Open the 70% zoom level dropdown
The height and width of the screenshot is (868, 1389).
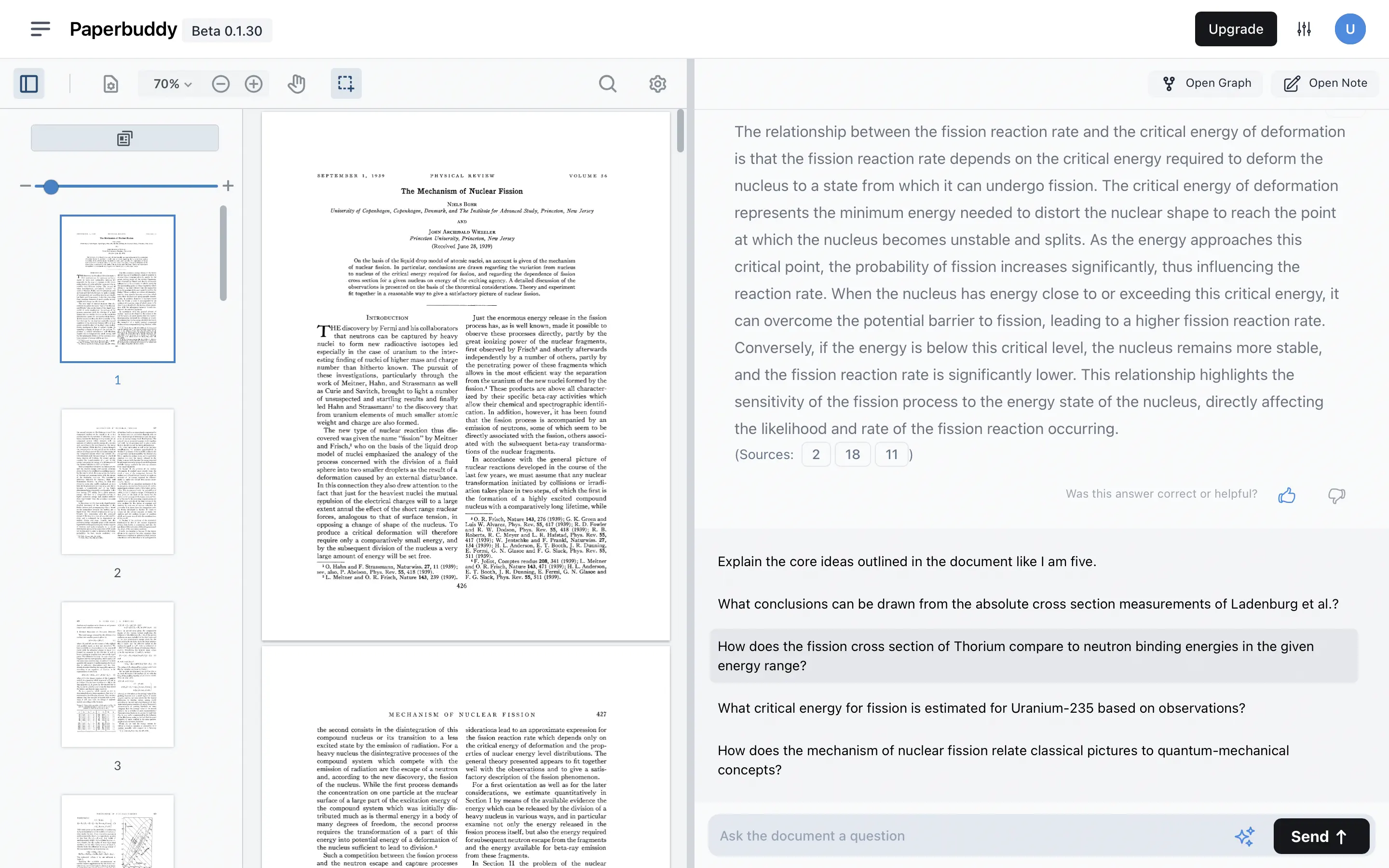(x=169, y=83)
